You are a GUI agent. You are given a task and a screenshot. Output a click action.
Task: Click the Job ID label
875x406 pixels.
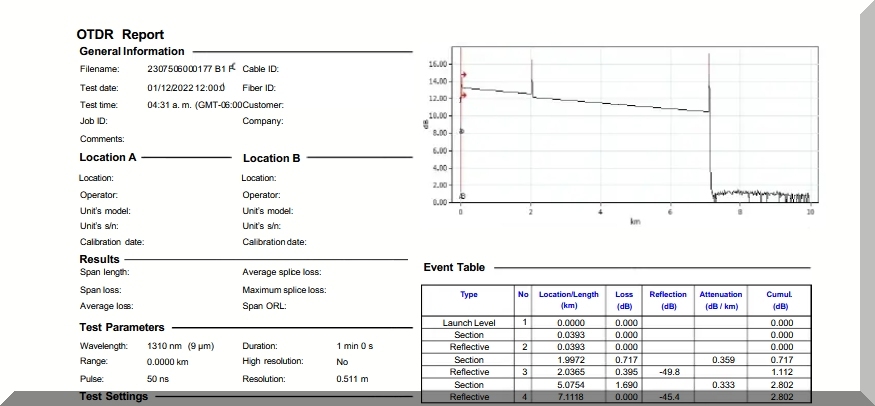pos(94,121)
